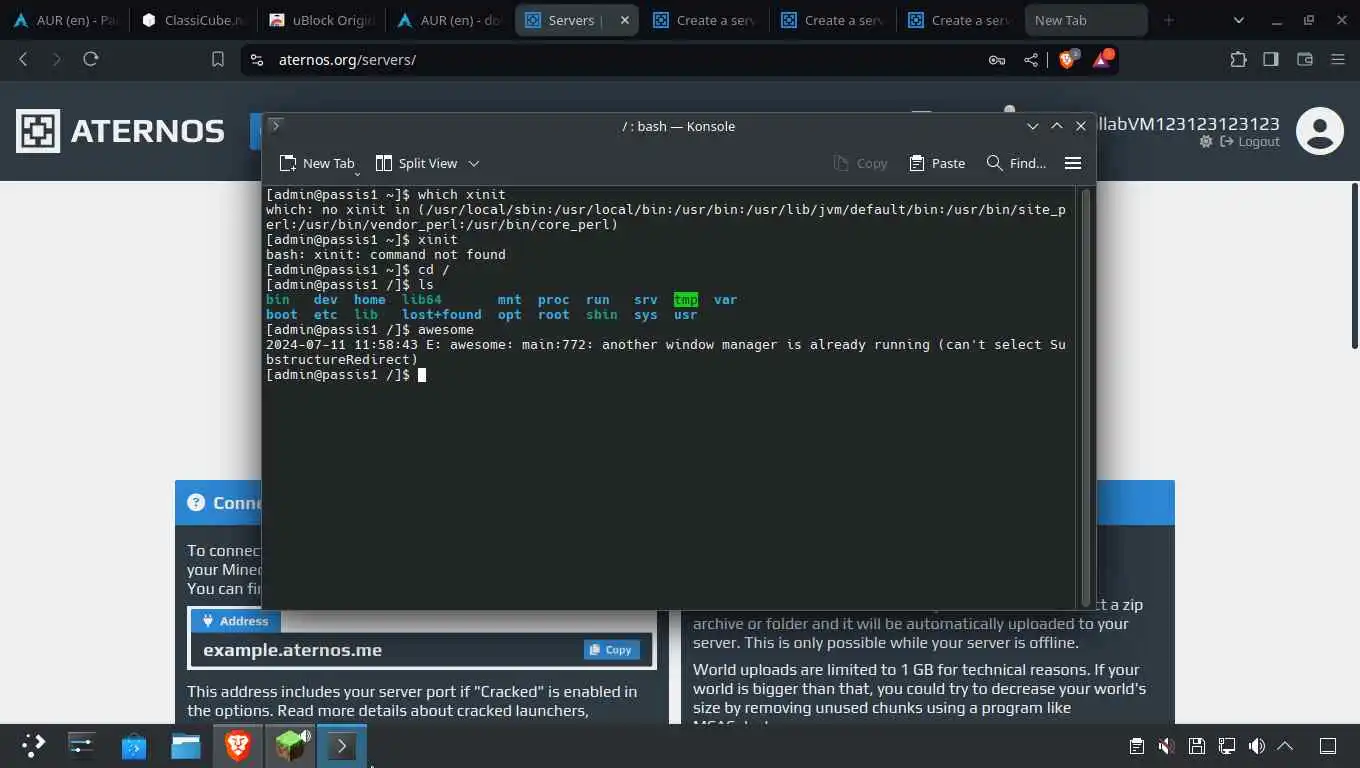Click the Aternos logo
This screenshot has height=768, width=1360.
(120, 131)
